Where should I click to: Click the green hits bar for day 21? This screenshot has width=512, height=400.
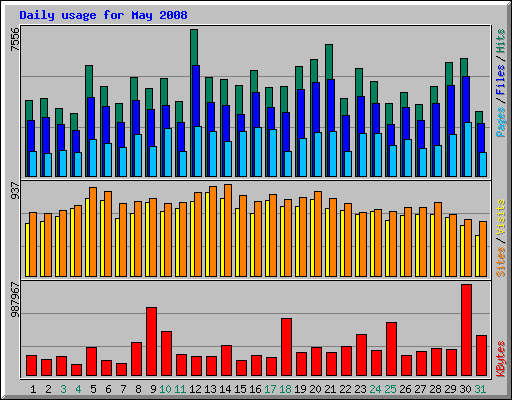pyautogui.click(x=329, y=61)
